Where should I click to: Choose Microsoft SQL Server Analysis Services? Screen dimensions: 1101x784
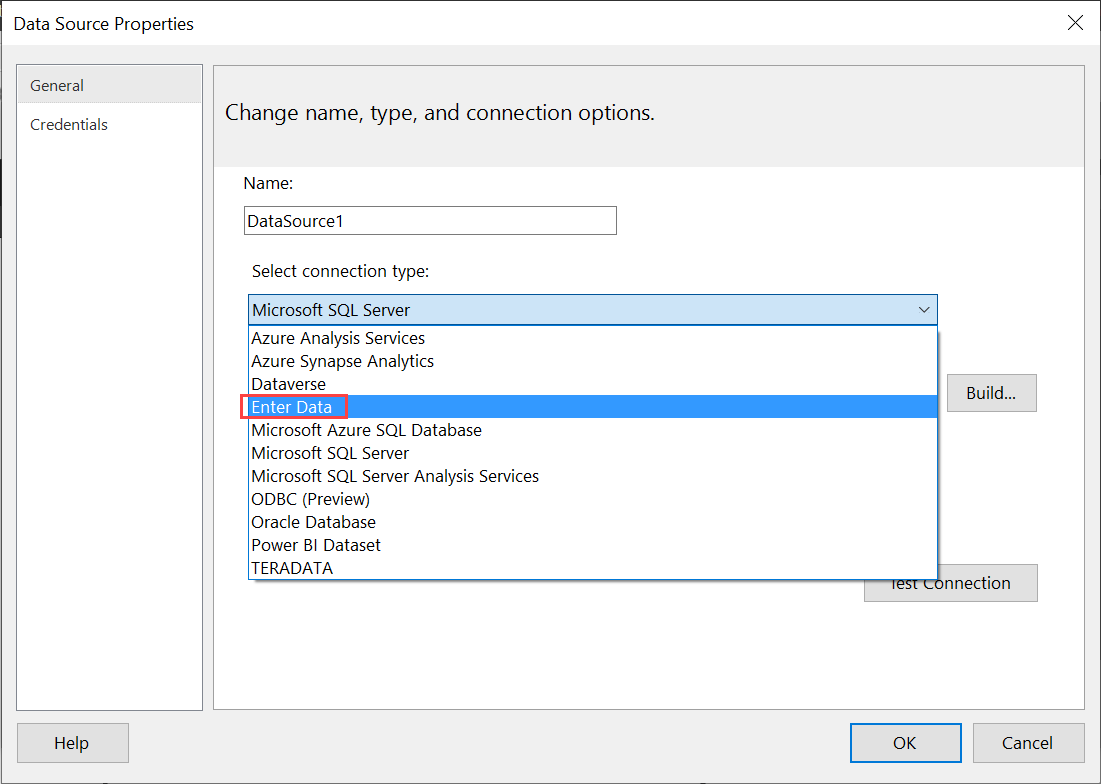593,476
